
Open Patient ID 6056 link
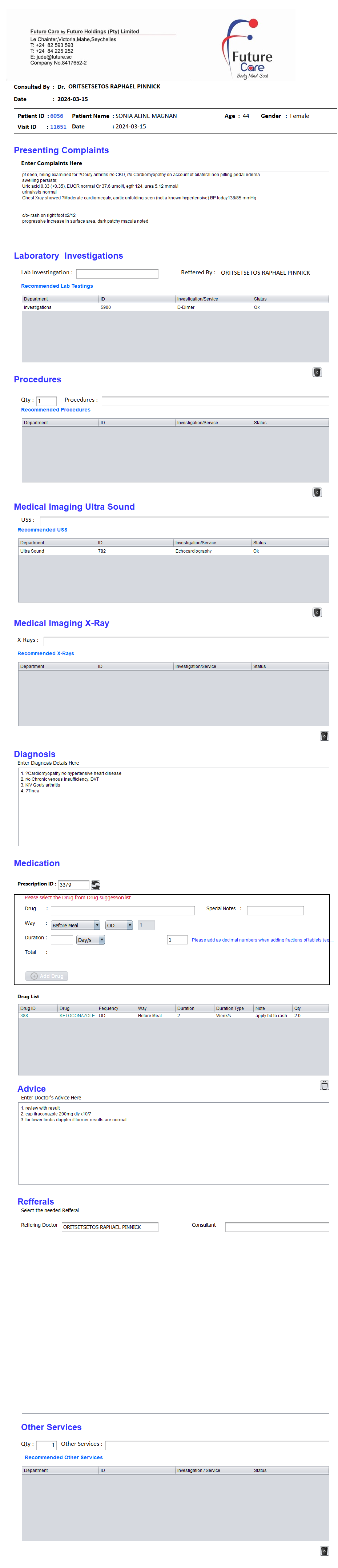click(x=57, y=116)
